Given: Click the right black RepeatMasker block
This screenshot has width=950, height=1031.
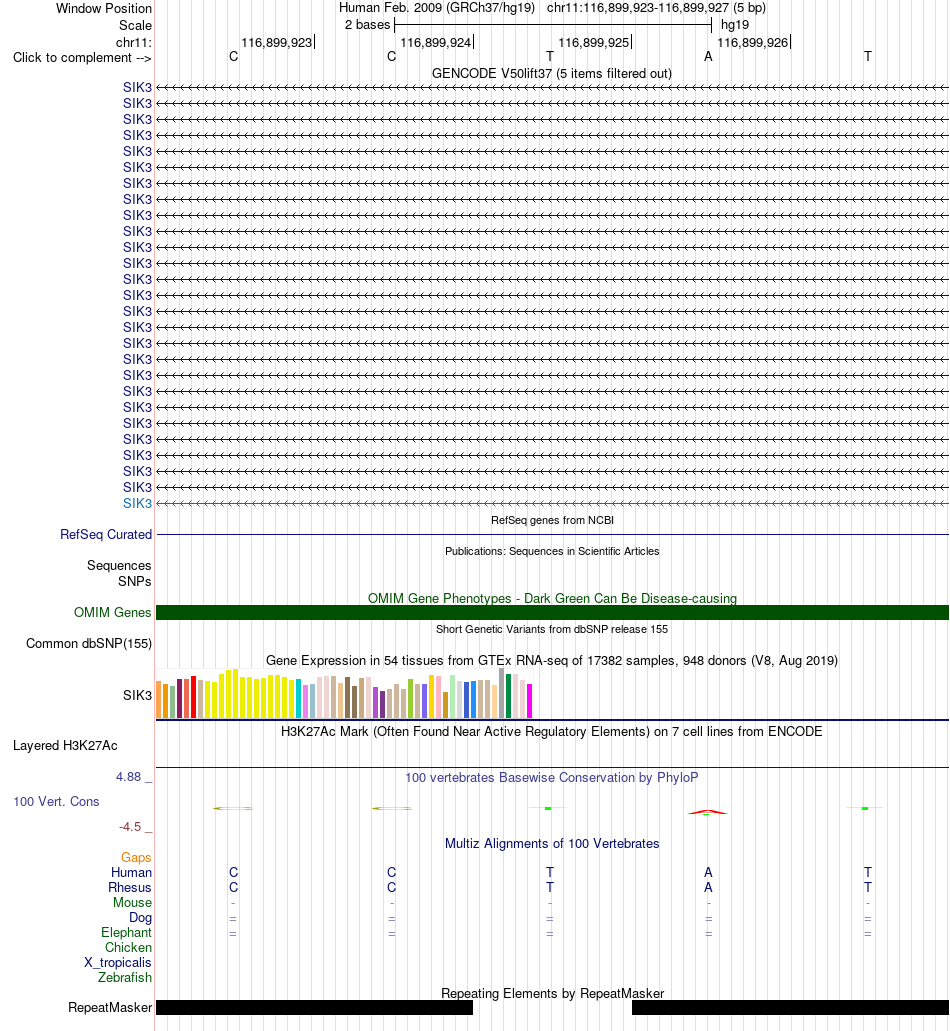Looking at the screenshot, I should click(x=790, y=1007).
